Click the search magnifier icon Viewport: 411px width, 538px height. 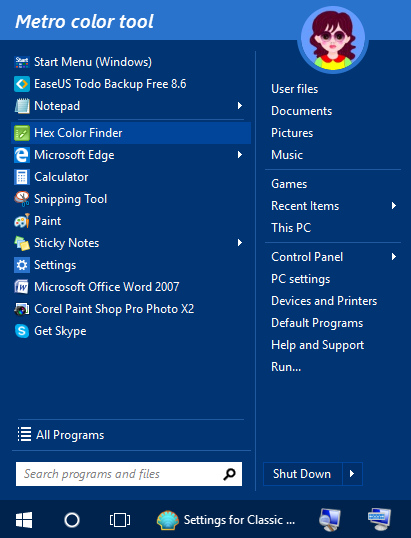229,474
